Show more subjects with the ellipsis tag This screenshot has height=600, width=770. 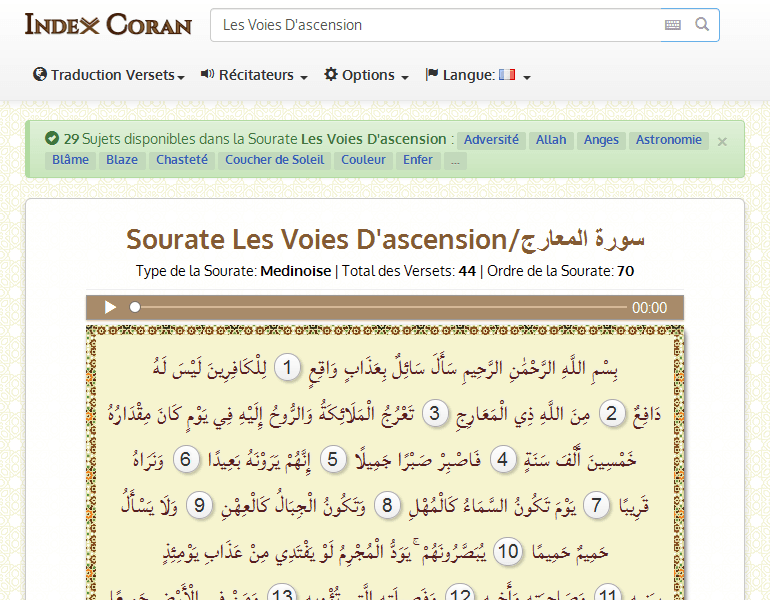(455, 160)
